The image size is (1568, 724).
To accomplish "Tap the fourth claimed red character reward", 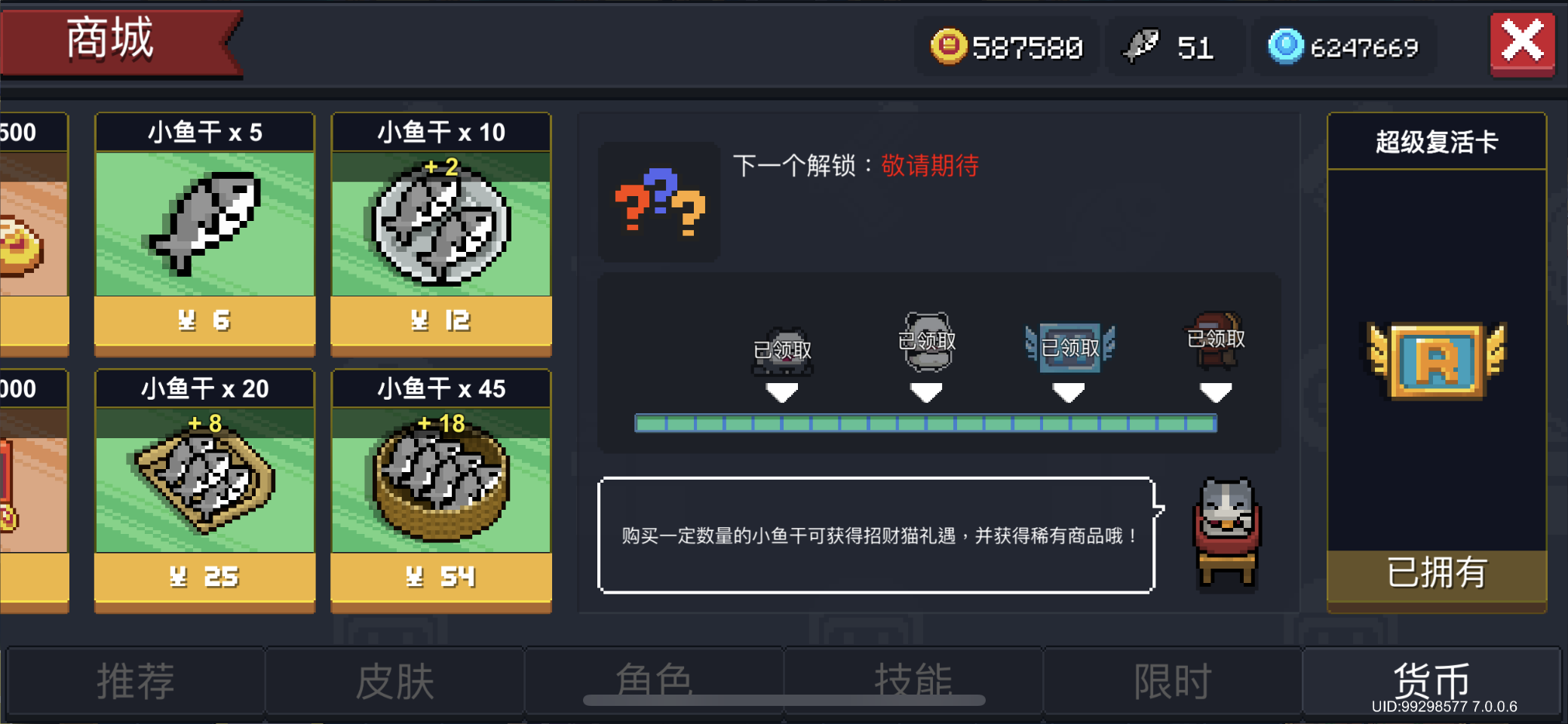I will 1216,340.
